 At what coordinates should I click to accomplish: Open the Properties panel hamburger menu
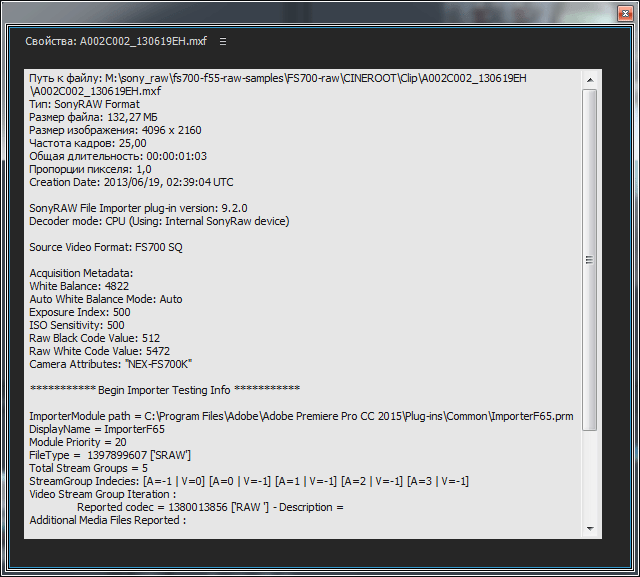(223, 42)
